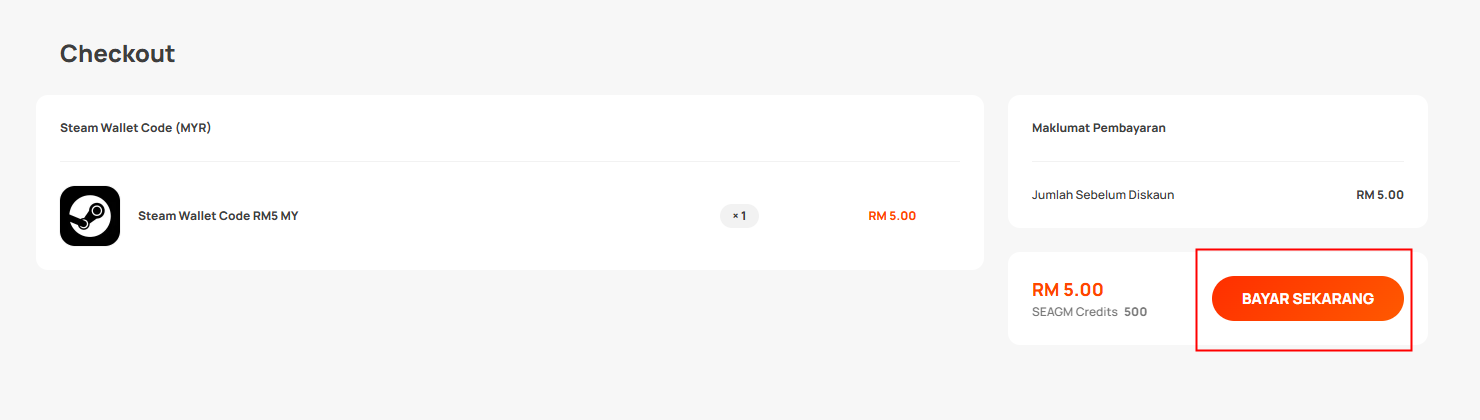
Task: Click the divider under Maklumat Pembayaran
Action: pyautogui.click(x=1218, y=161)
